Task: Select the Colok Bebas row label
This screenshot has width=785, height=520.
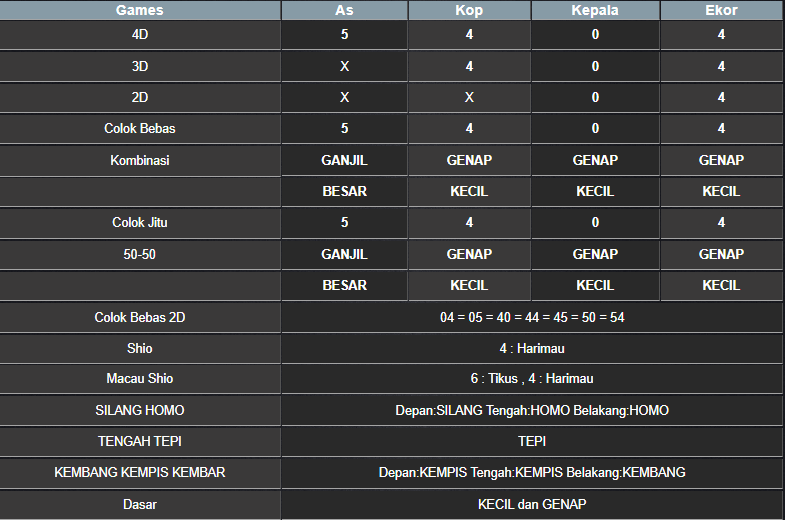Action: (140, 129)
